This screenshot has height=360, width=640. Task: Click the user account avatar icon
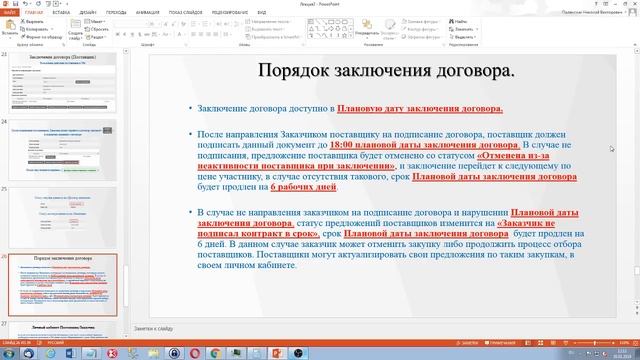click(633, 12)
